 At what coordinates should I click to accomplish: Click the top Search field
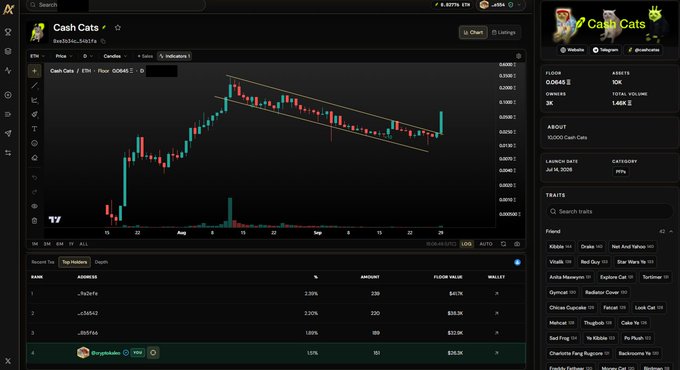click(x=115, y=5)
